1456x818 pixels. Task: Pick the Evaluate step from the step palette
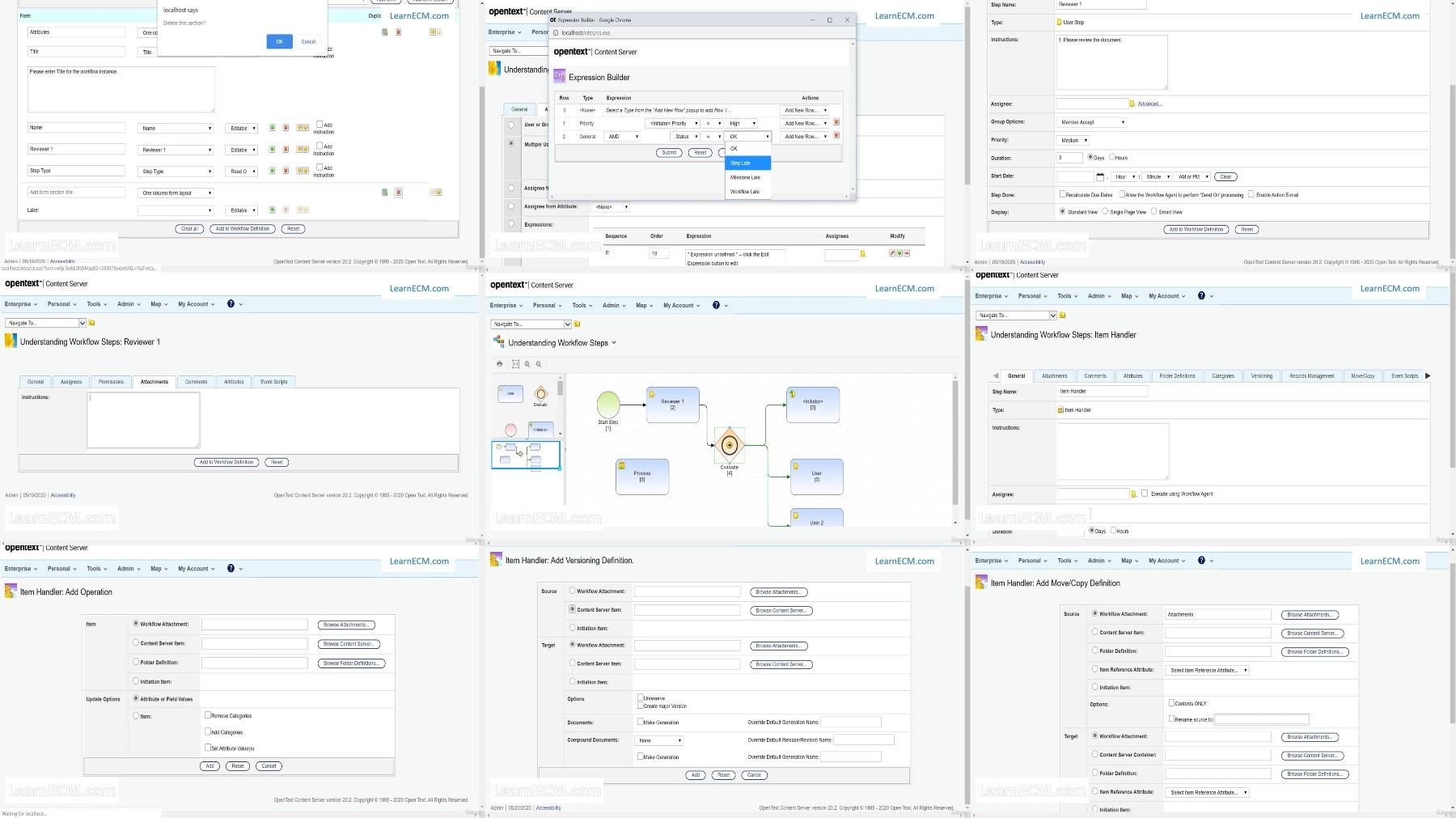coord(540,395)
